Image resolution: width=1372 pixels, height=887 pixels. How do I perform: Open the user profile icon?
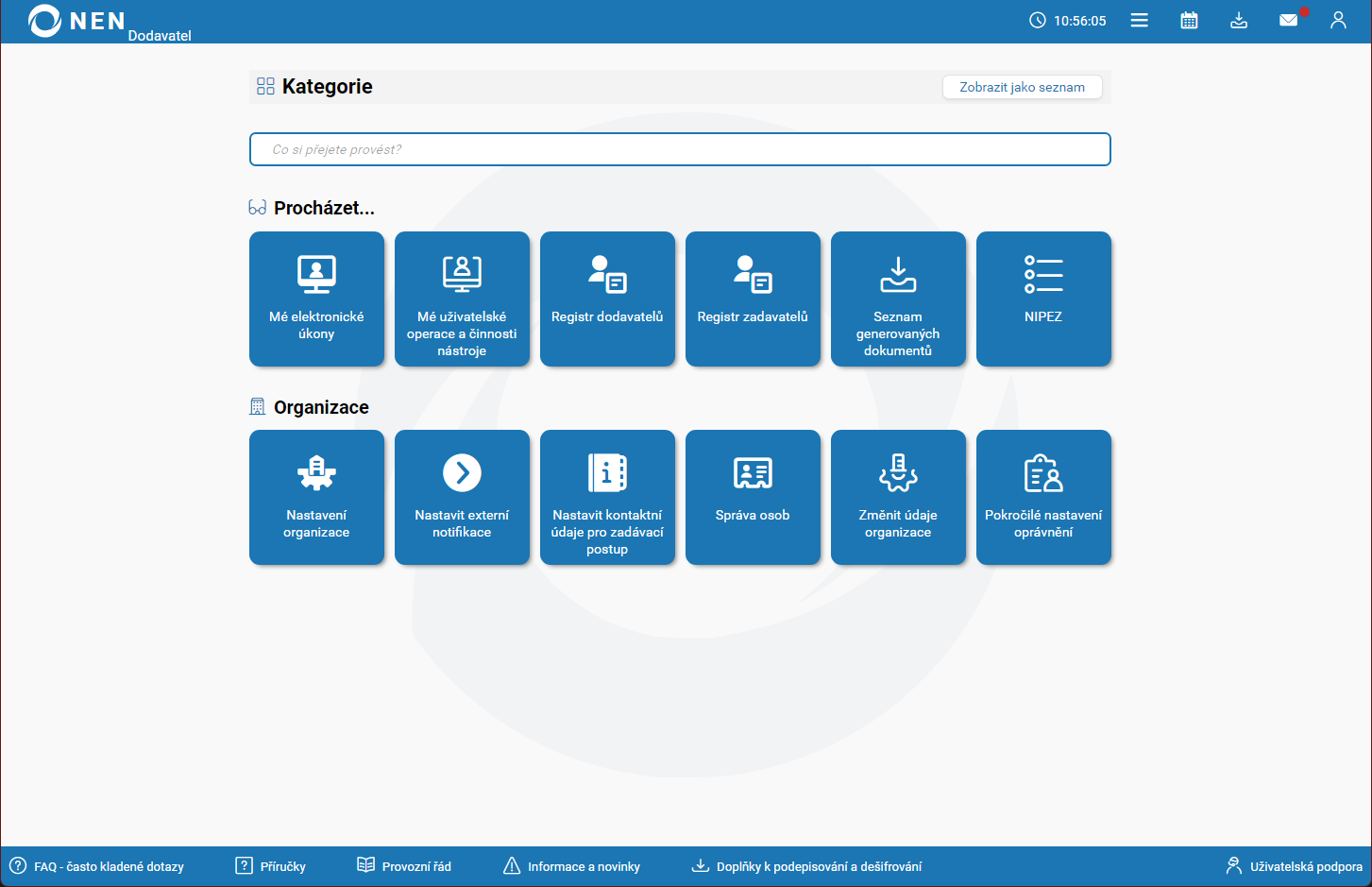(1338, 20)
